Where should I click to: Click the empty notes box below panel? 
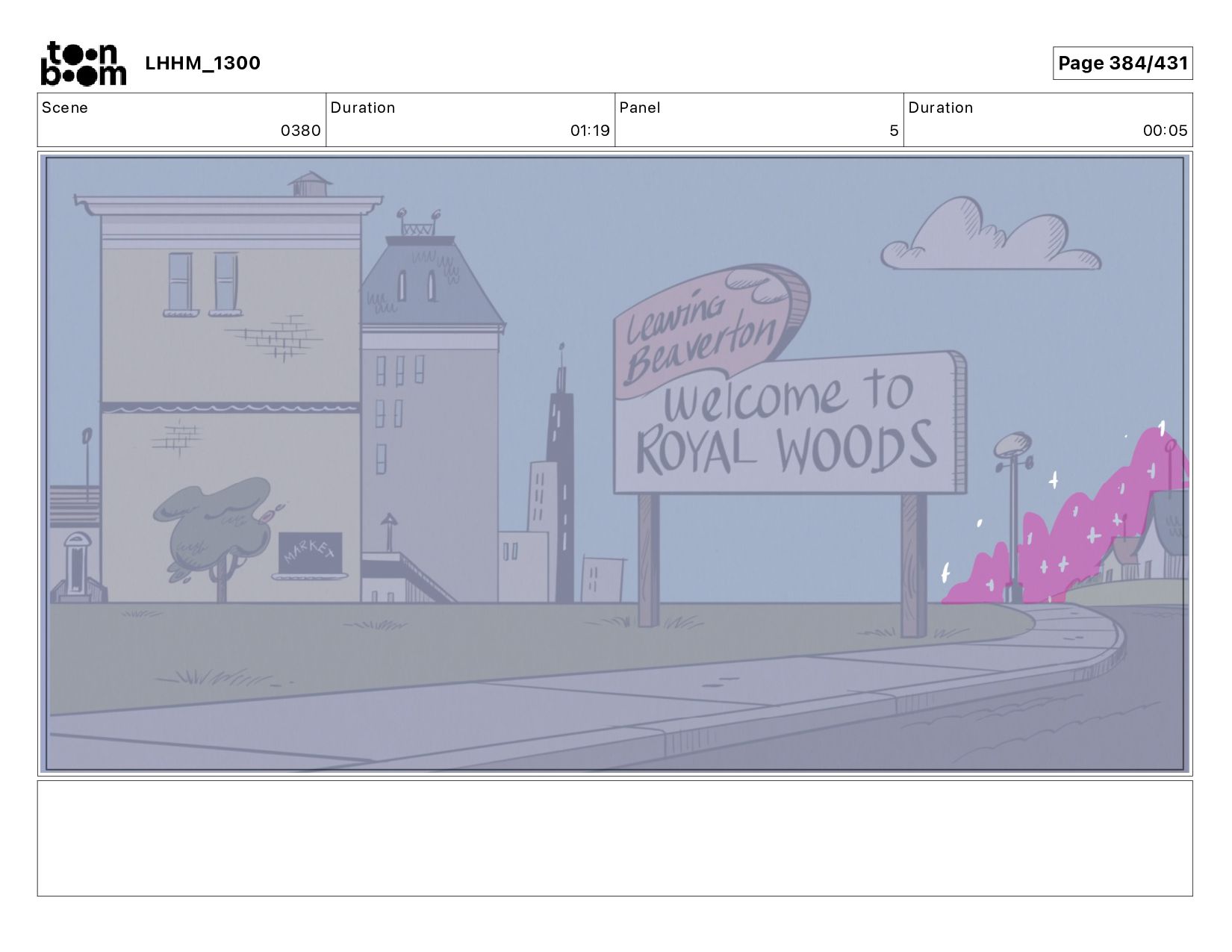(615, 838)
